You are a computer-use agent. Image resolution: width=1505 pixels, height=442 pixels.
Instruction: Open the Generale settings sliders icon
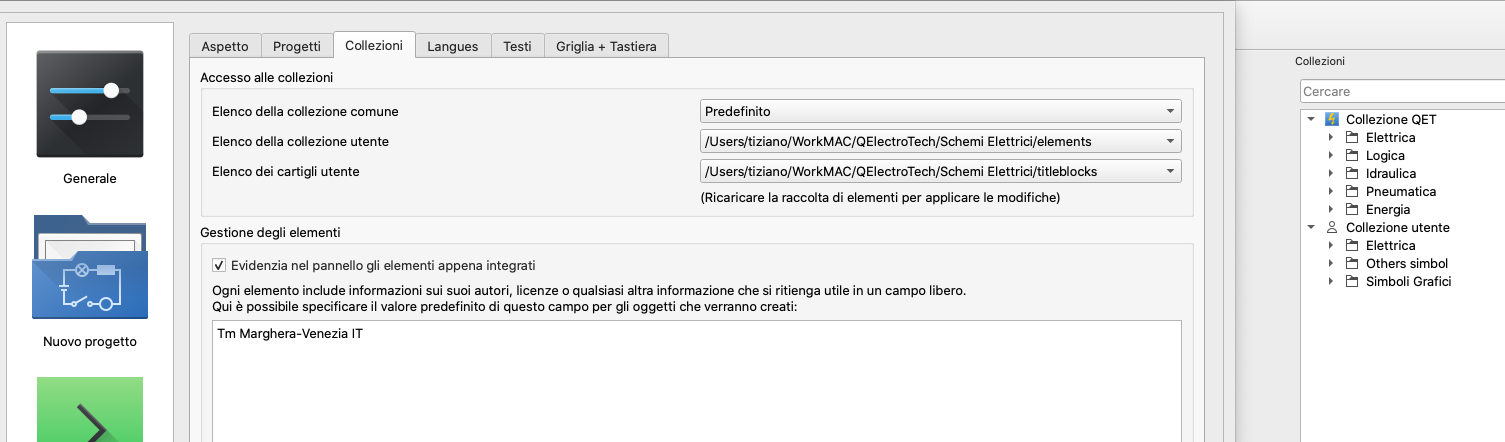point(89,104)
